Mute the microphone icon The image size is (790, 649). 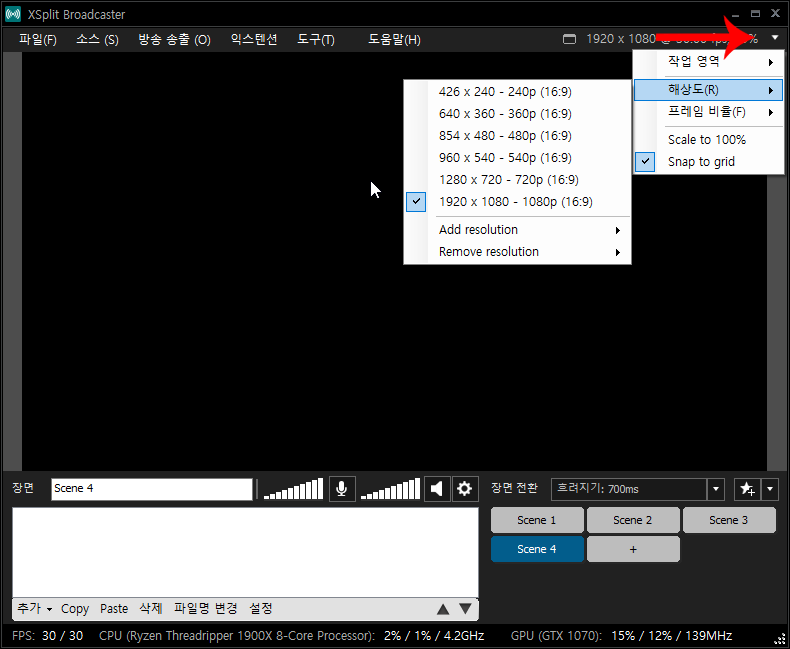point(342,488)
